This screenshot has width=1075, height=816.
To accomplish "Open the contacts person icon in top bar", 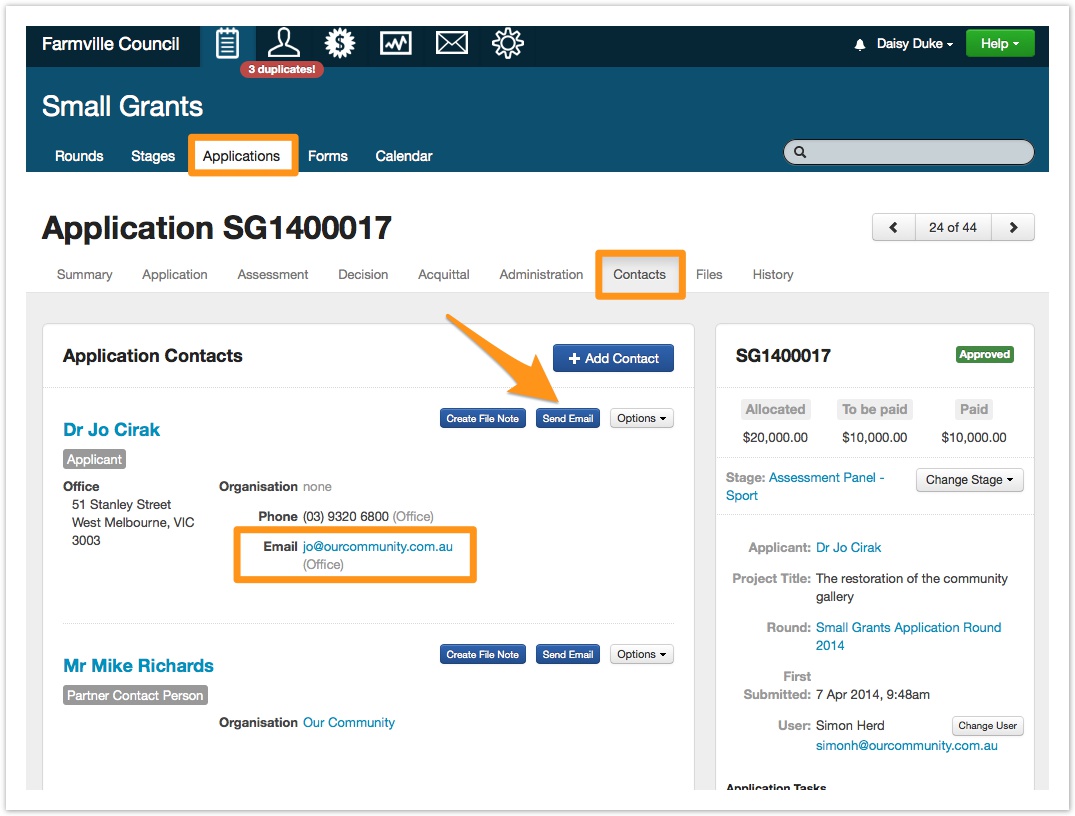I will (283, 44).
